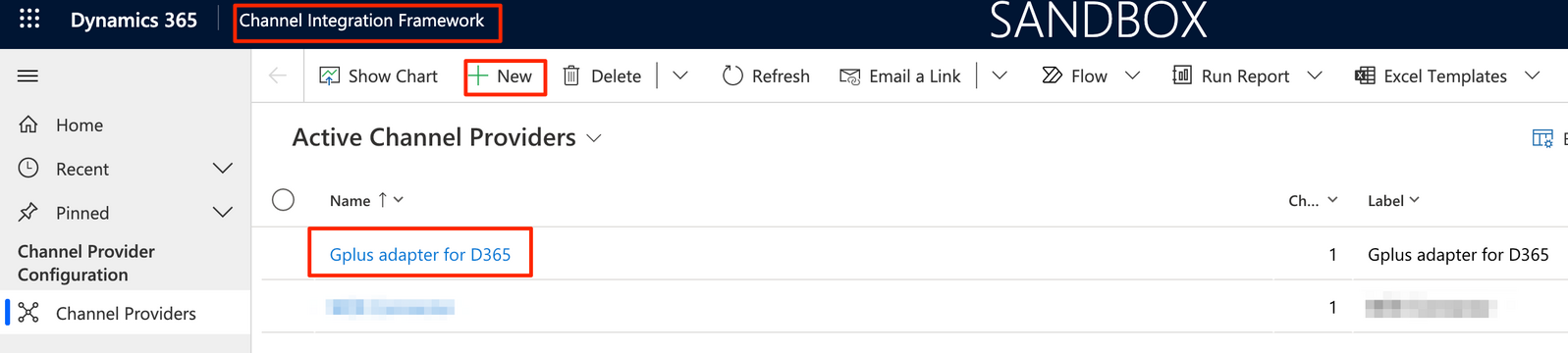
Task: Create a New channel provider
Action: click(505, 76)
